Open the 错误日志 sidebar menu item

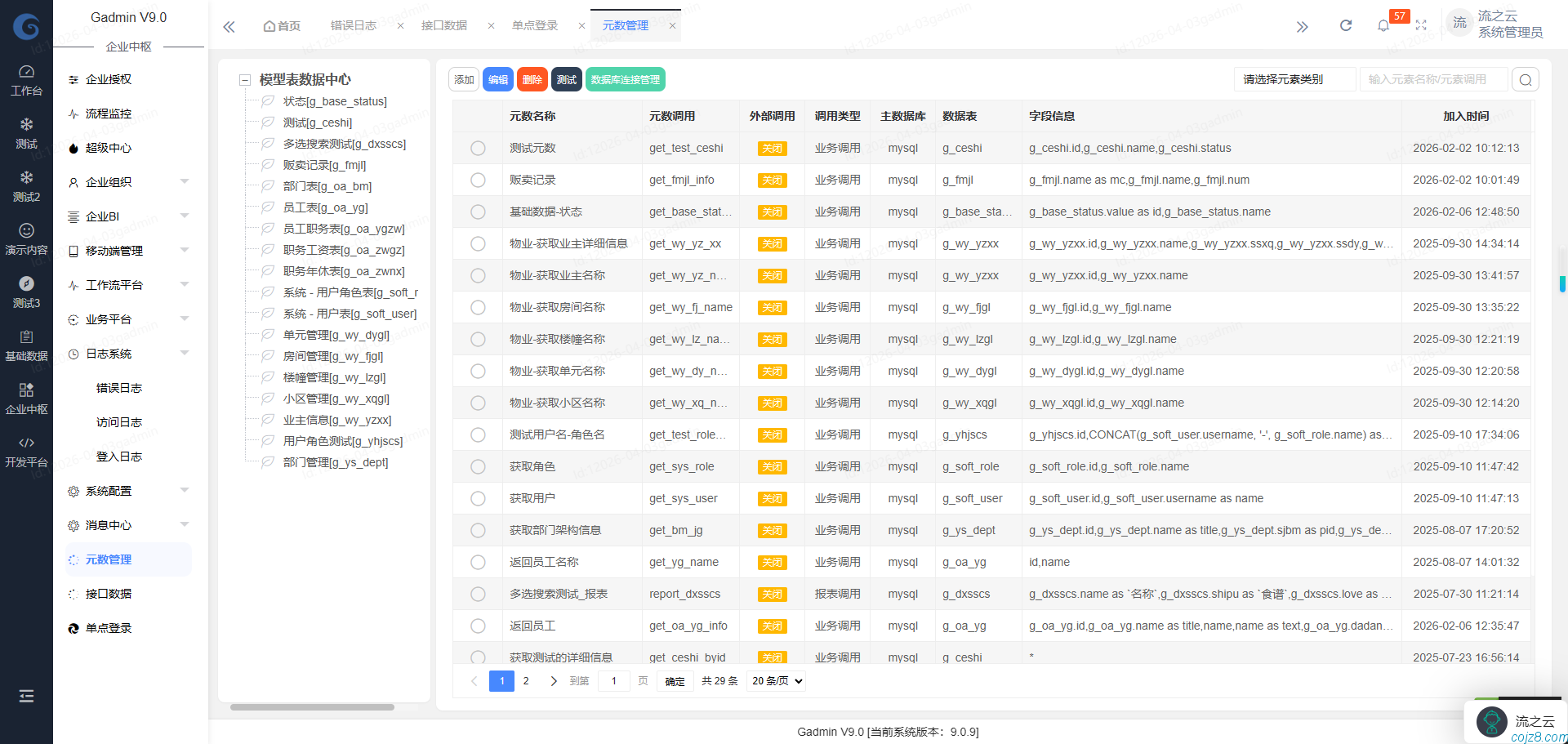click(119, 388)
